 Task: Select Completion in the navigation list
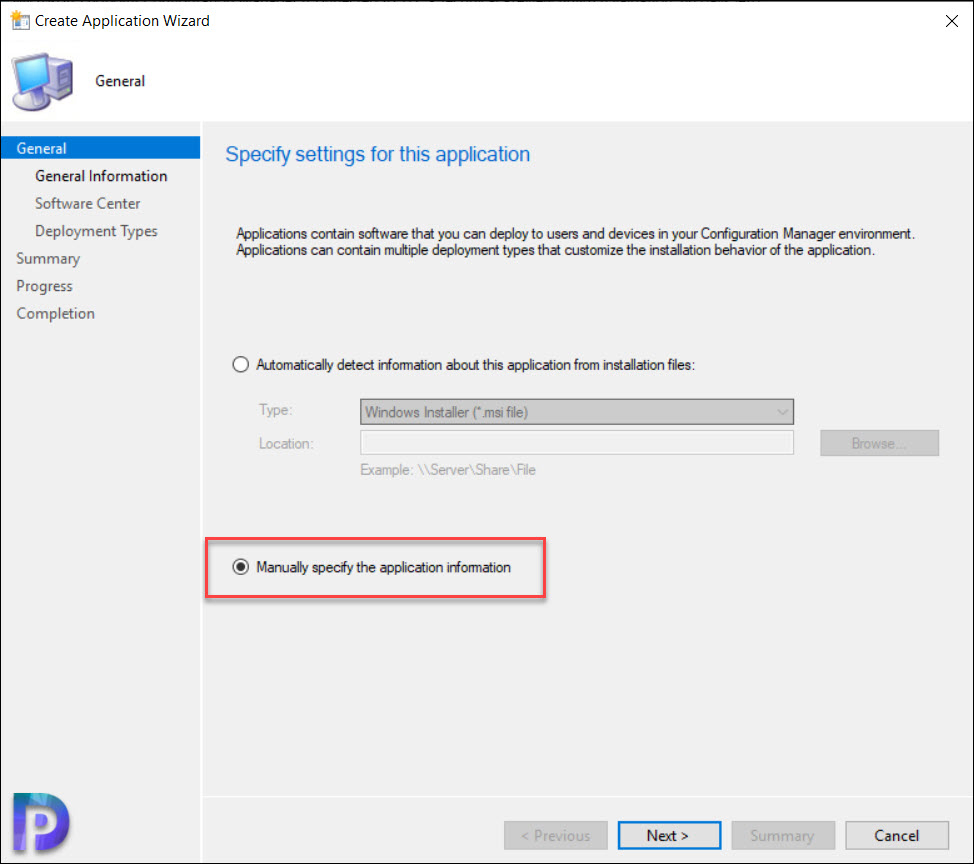(x=55, y=313)
